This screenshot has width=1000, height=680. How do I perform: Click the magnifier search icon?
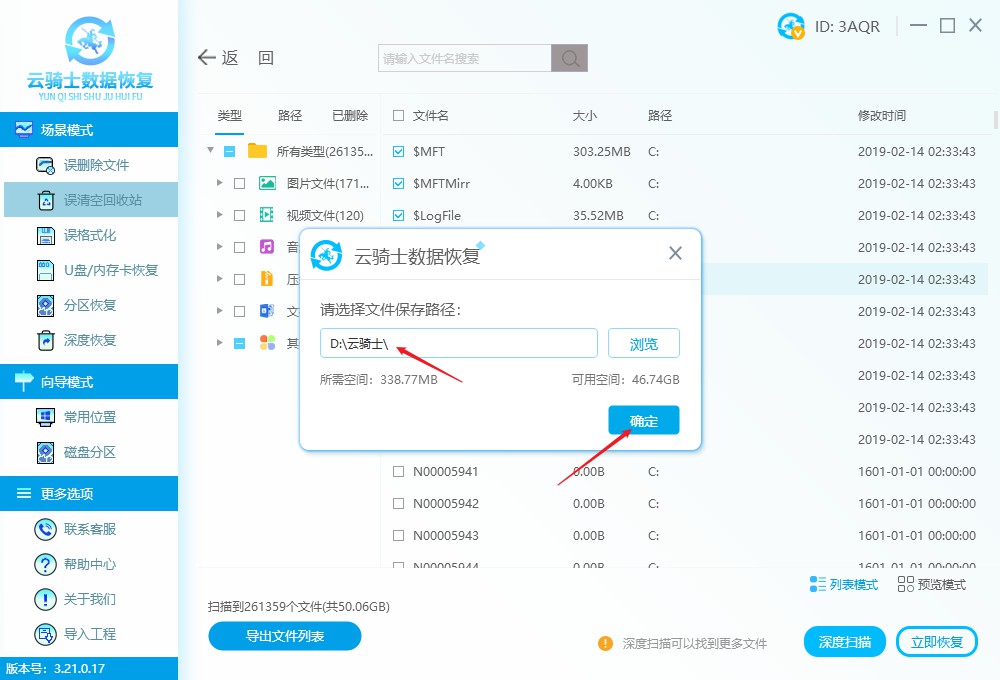click(570, 58)
